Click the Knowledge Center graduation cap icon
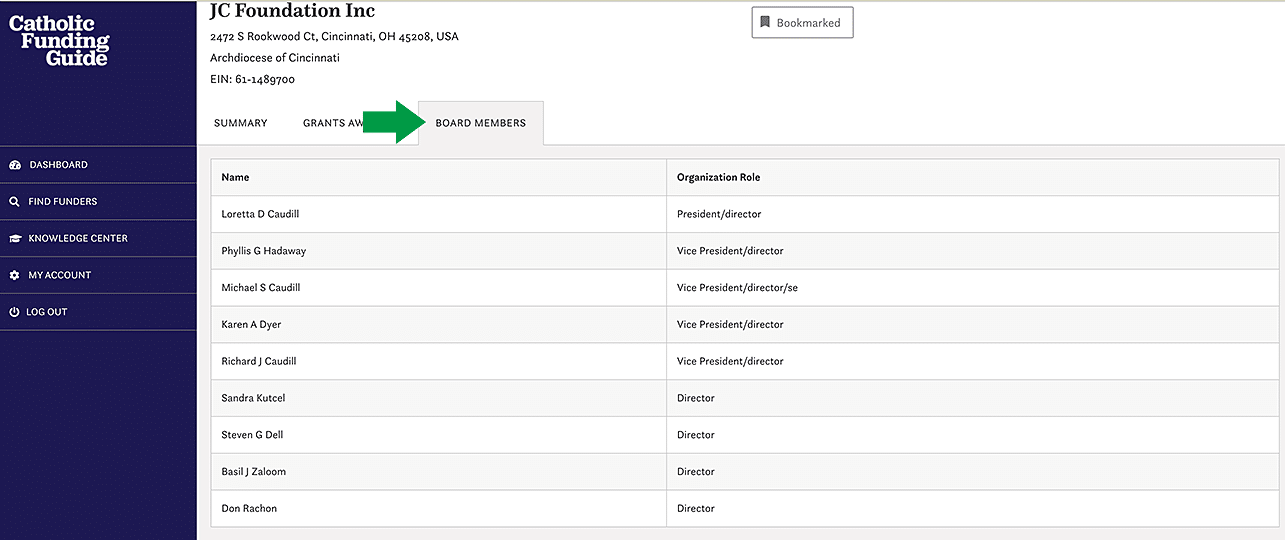 [x=15, y=239]
